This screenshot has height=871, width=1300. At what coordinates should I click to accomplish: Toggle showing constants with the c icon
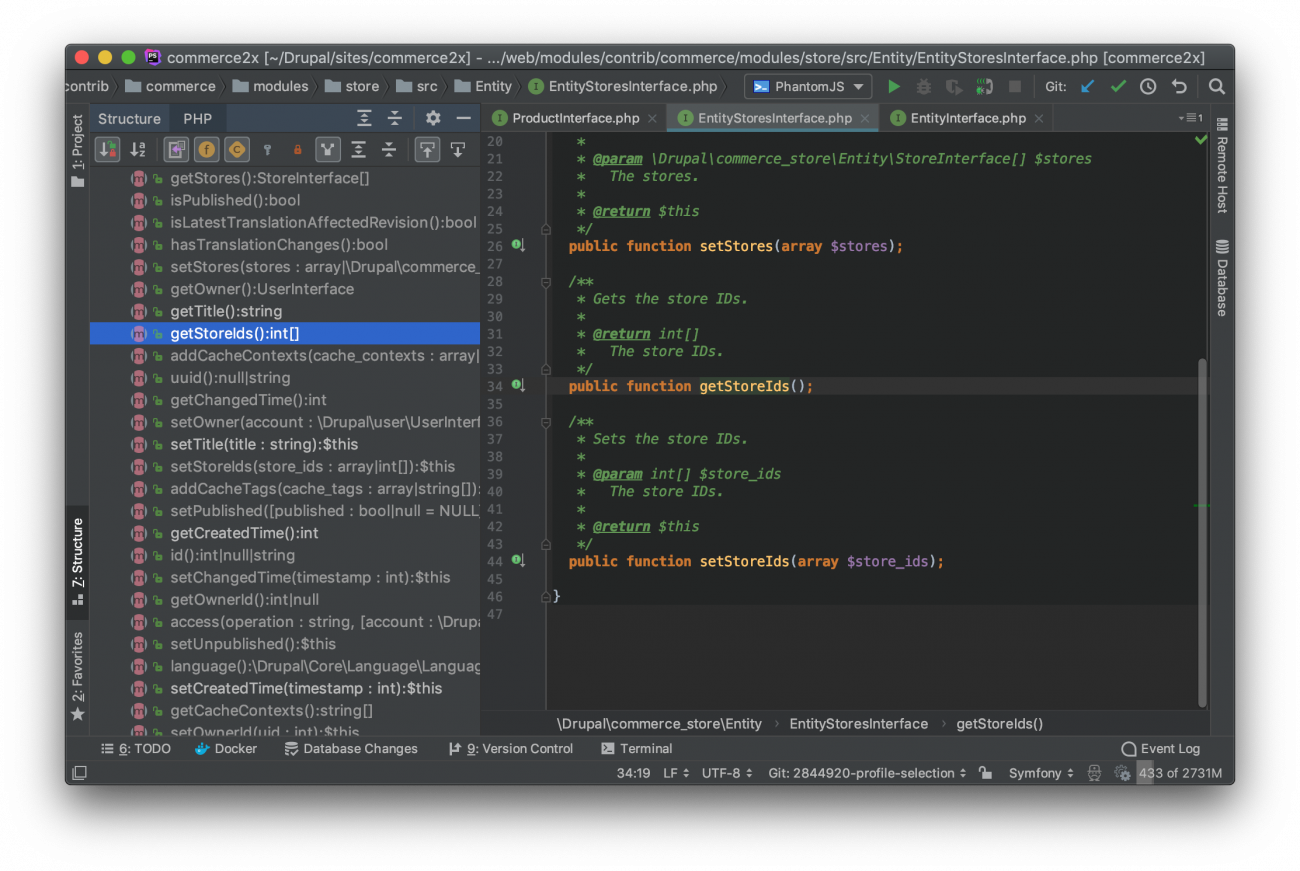(x=236, y=150)
